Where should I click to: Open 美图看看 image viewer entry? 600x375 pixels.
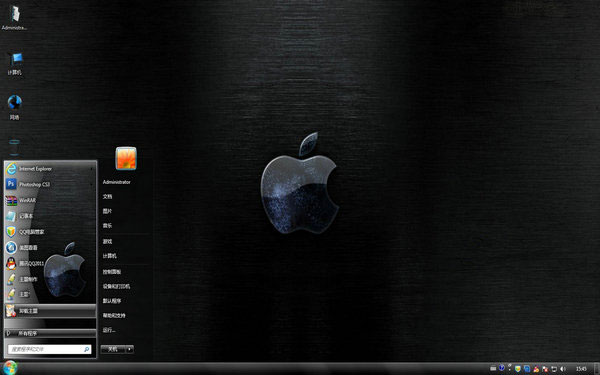50,248
